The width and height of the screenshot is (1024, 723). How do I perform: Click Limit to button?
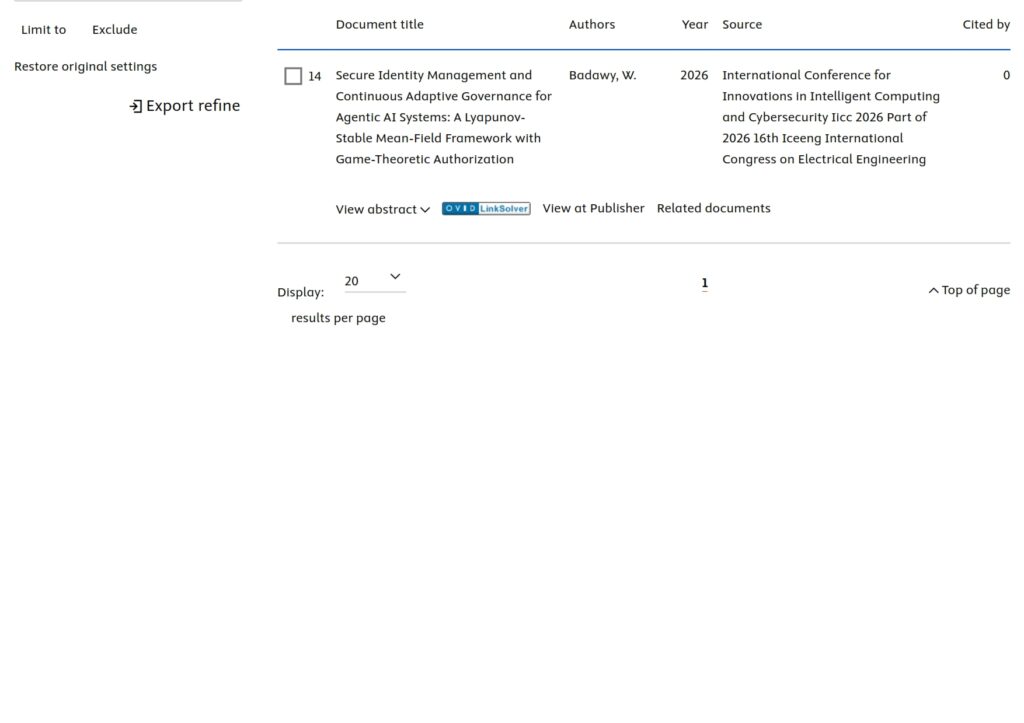(x=44, y=29)
